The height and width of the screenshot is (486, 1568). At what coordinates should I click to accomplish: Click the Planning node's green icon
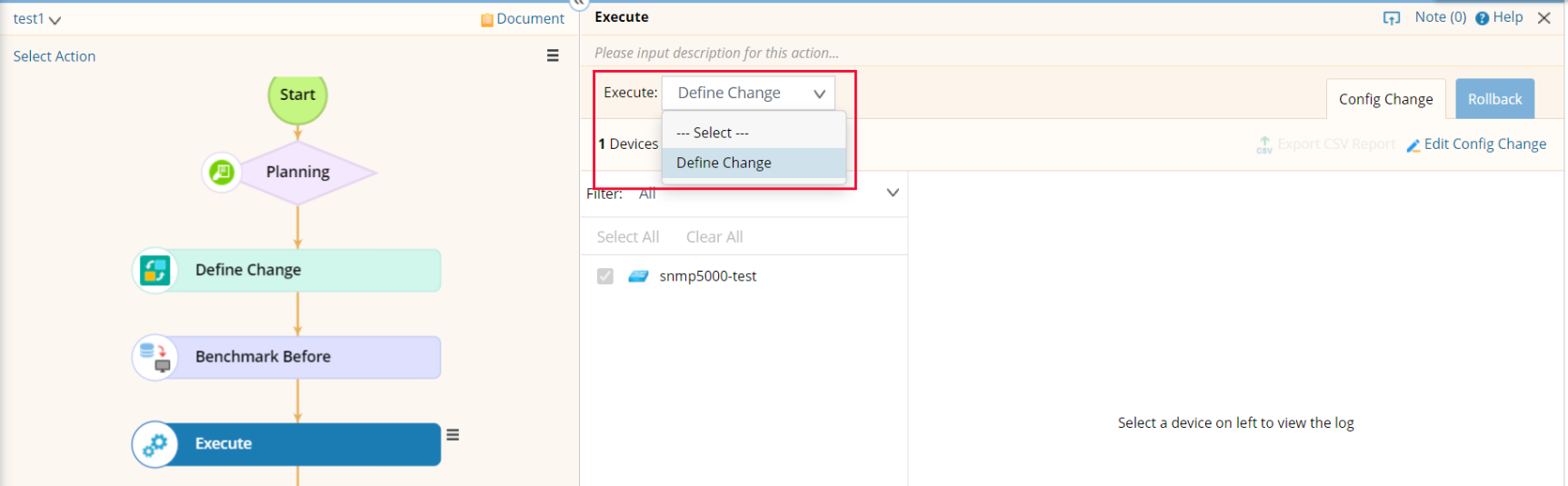coord(222,172)
